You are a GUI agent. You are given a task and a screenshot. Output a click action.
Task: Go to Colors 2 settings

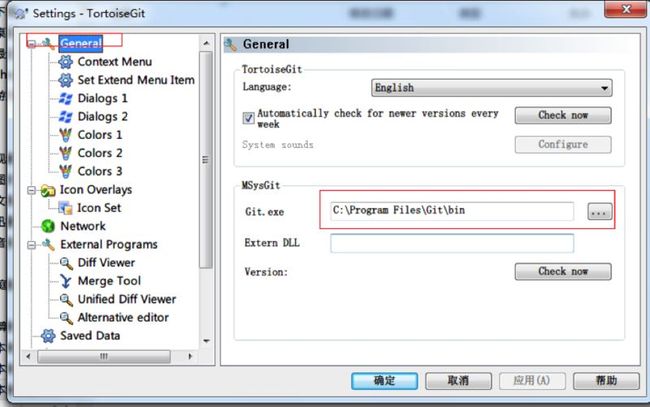100,153
